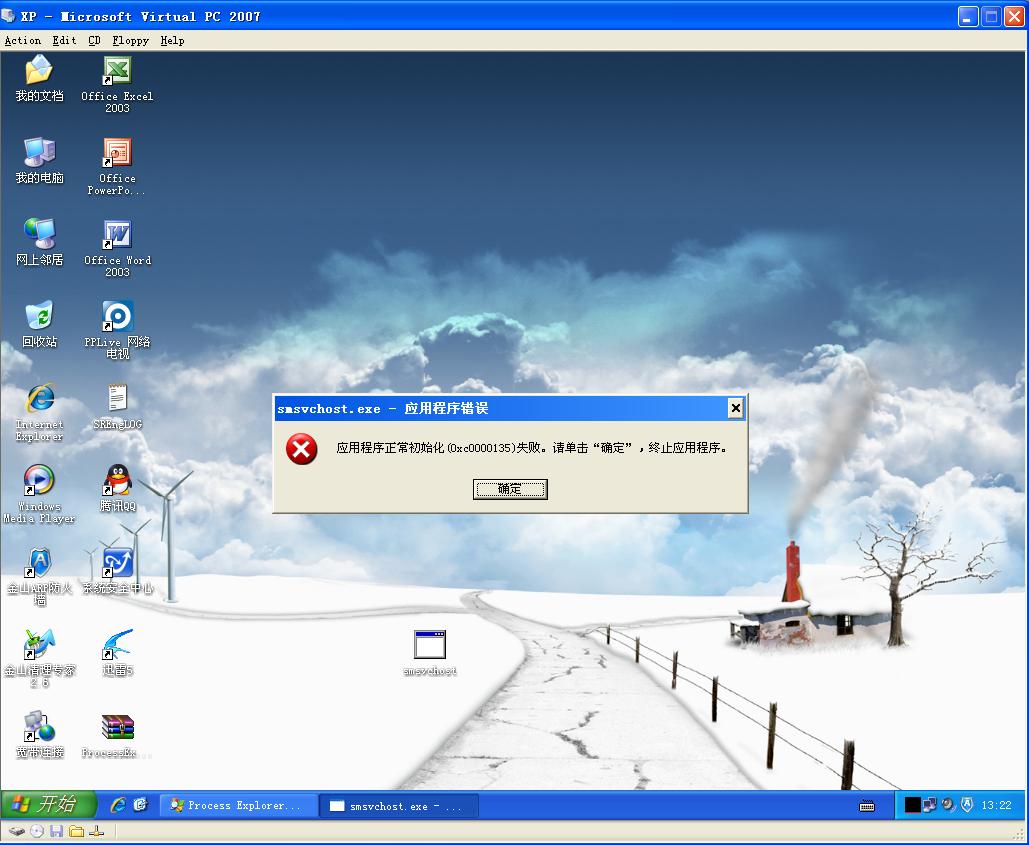This screenshot has height=845, width=1029.
Task: Click the black square tray icon
Action: coord(912,805)
